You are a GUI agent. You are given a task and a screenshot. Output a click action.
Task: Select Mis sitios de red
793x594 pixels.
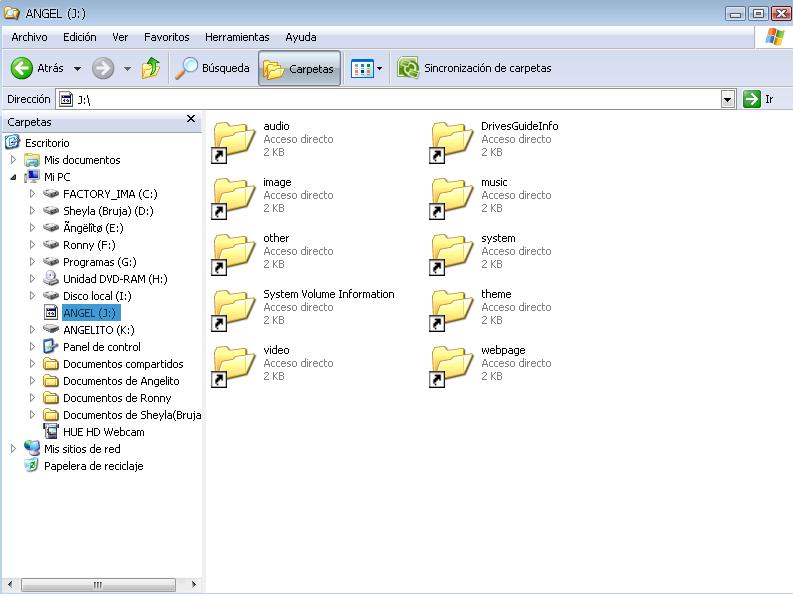pos(82,449)
